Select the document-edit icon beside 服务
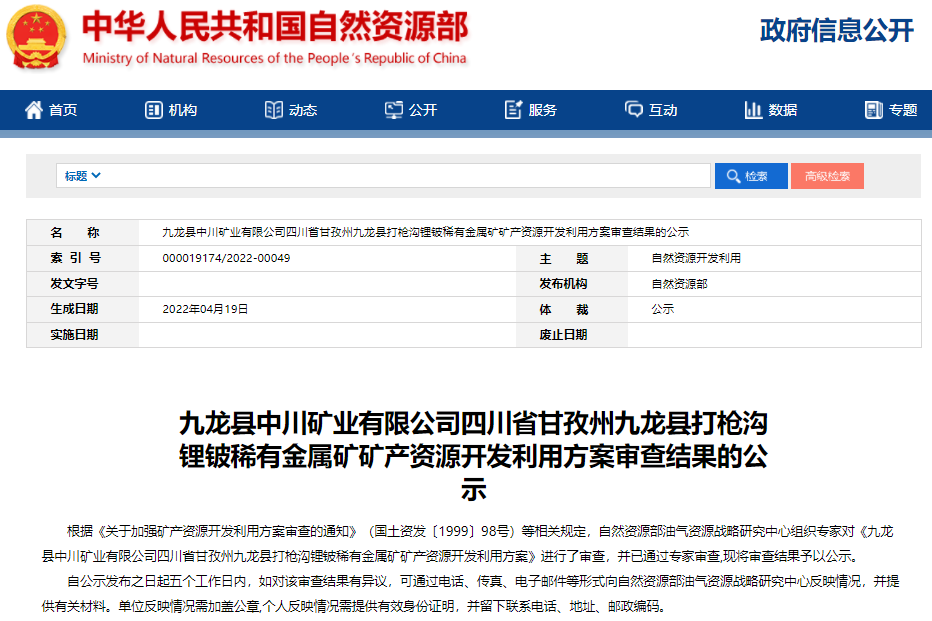The width and height of the screenshot is (932, 621). point(513,111)
